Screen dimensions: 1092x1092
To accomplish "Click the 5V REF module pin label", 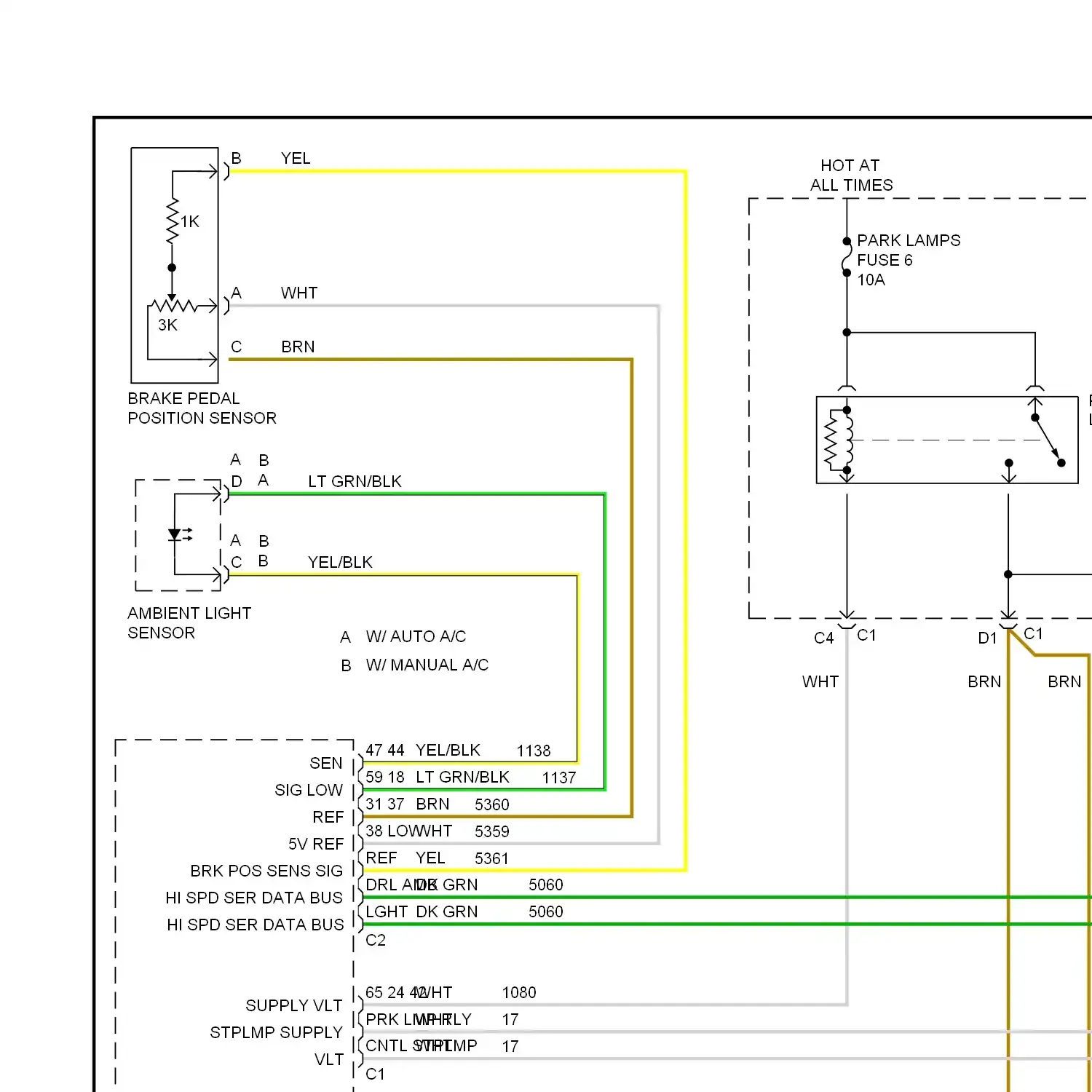I will pyautogui.click(x=316, y=844).
